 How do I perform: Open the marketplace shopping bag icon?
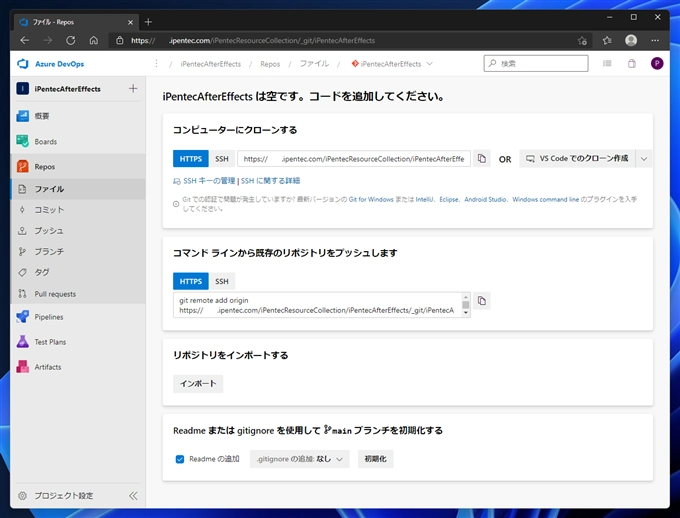(x=632, y=64)
